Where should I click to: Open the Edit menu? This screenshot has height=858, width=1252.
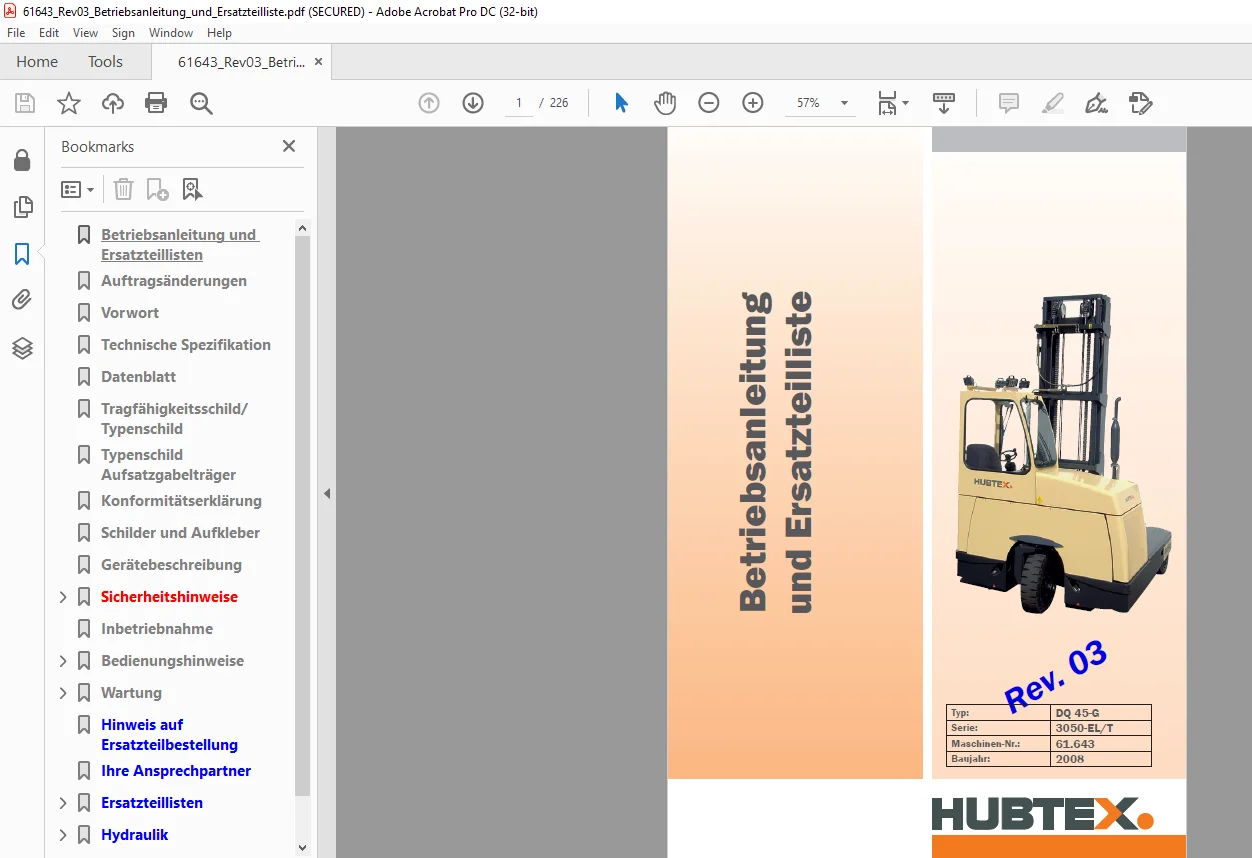coord(49,33)
